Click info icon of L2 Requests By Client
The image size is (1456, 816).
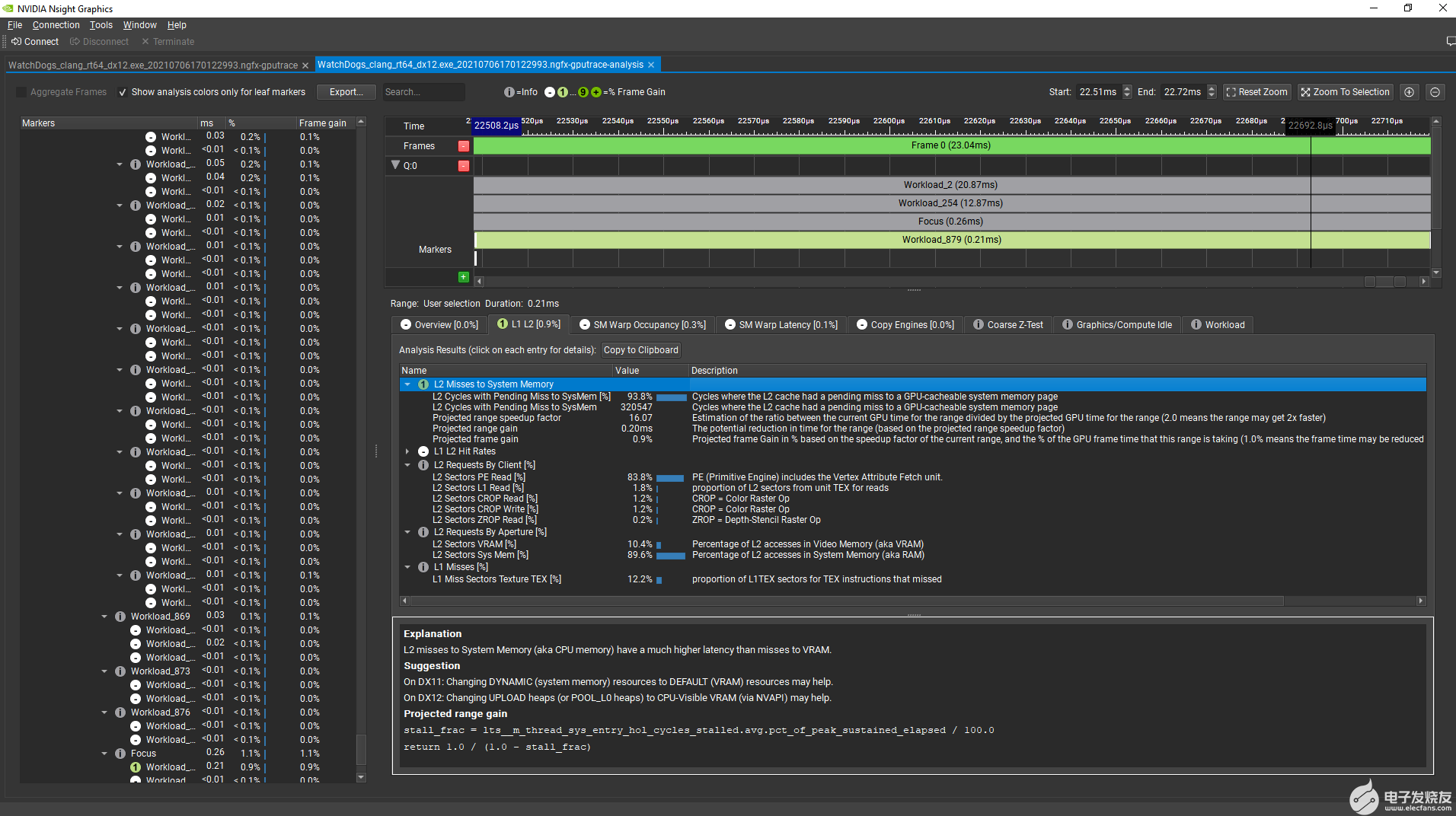423,465
